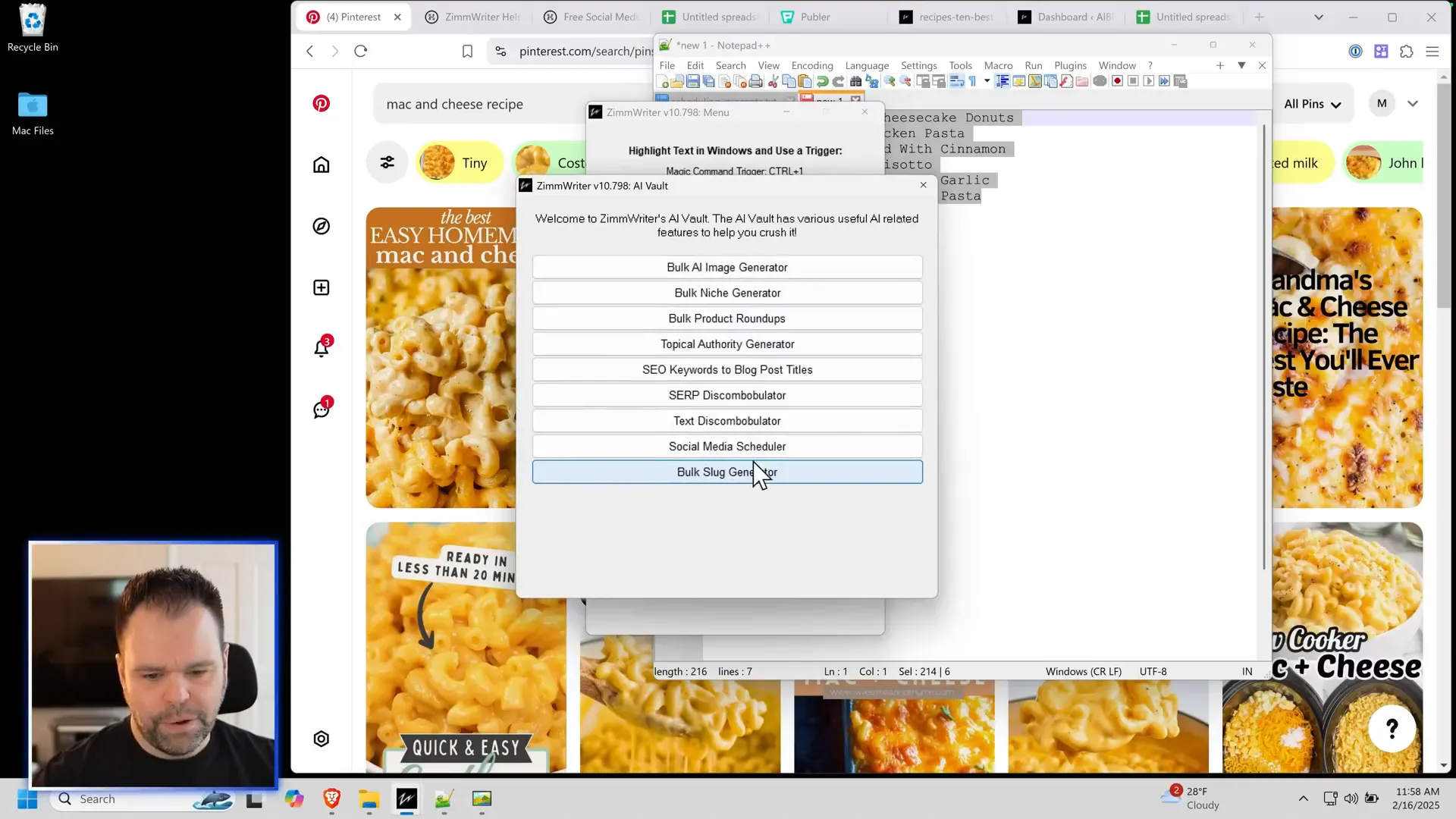Image resolution: width=1456 pixels, height=819 pixels.
Task: Toggle the Document Map icon in Notepad++
Action: tap(1035, 81)
